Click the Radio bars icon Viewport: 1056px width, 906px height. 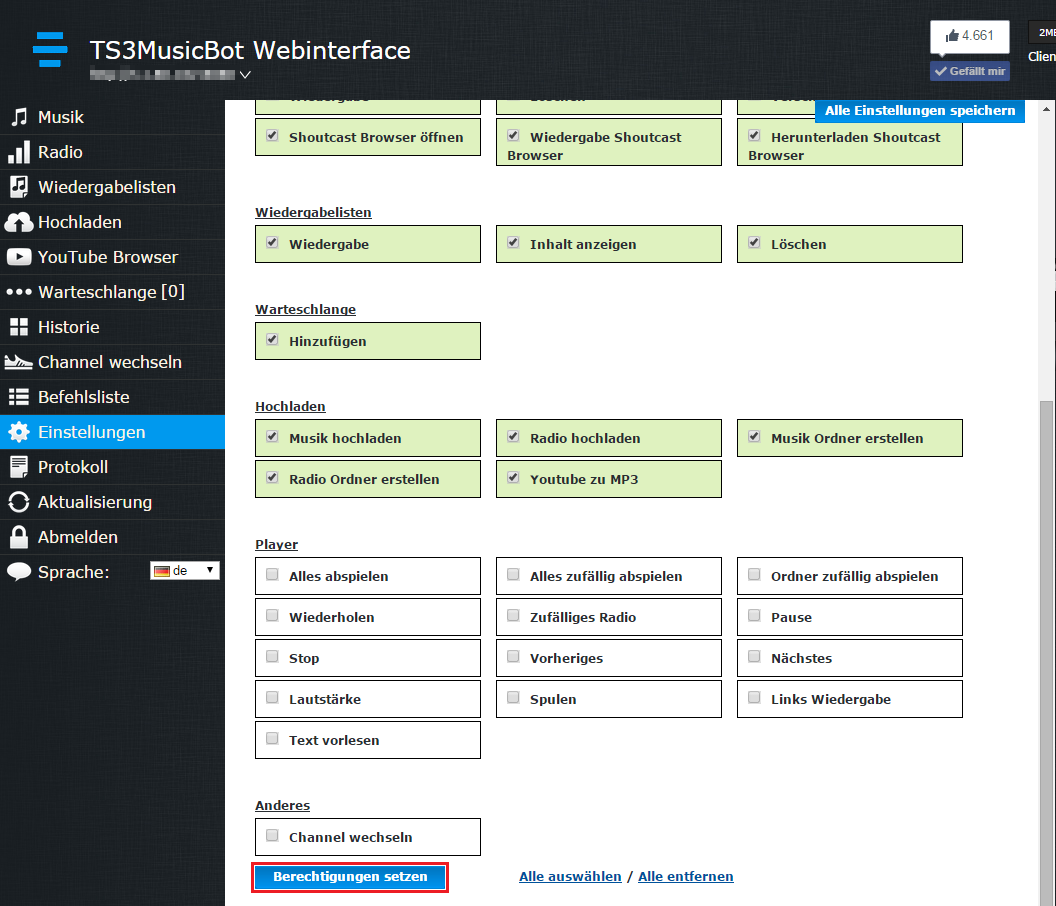click(19, 152)
